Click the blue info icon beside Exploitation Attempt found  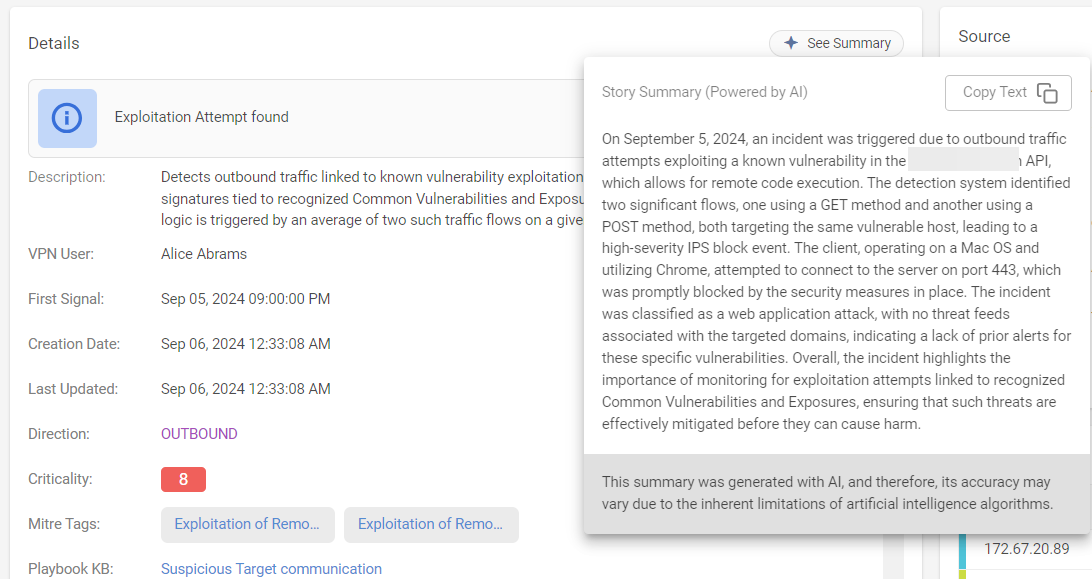(x=66, y=118)
